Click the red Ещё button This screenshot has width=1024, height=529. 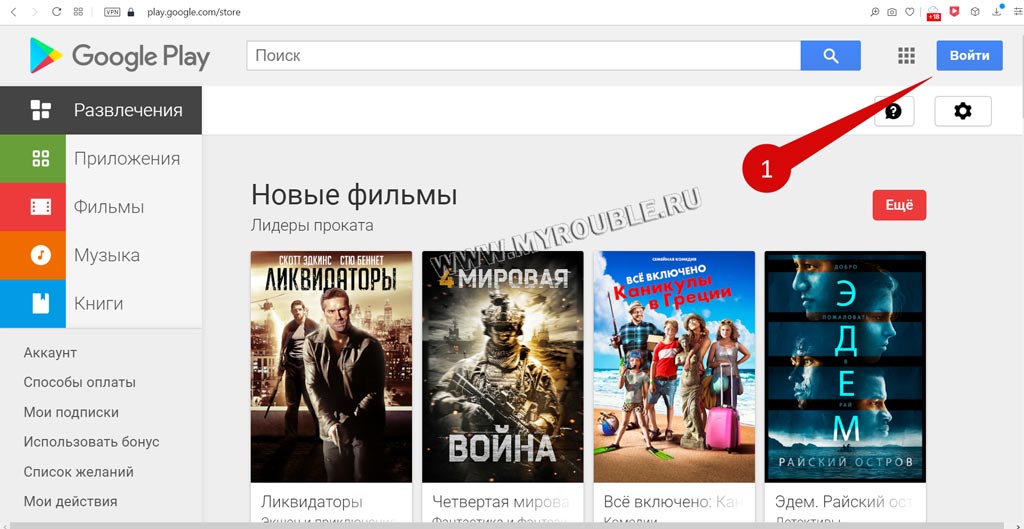(899, 205)
